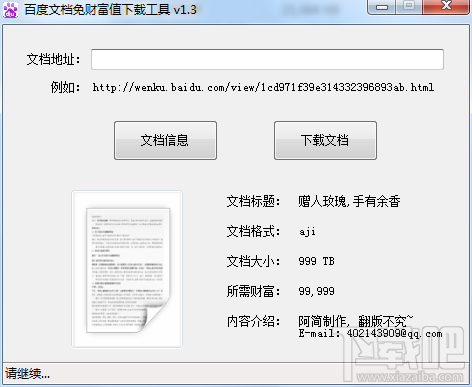Viewport: 472px width, 387px height.
Task: Click the title value 赠人玫瑰,手有余香
Action: coord(349,201)
